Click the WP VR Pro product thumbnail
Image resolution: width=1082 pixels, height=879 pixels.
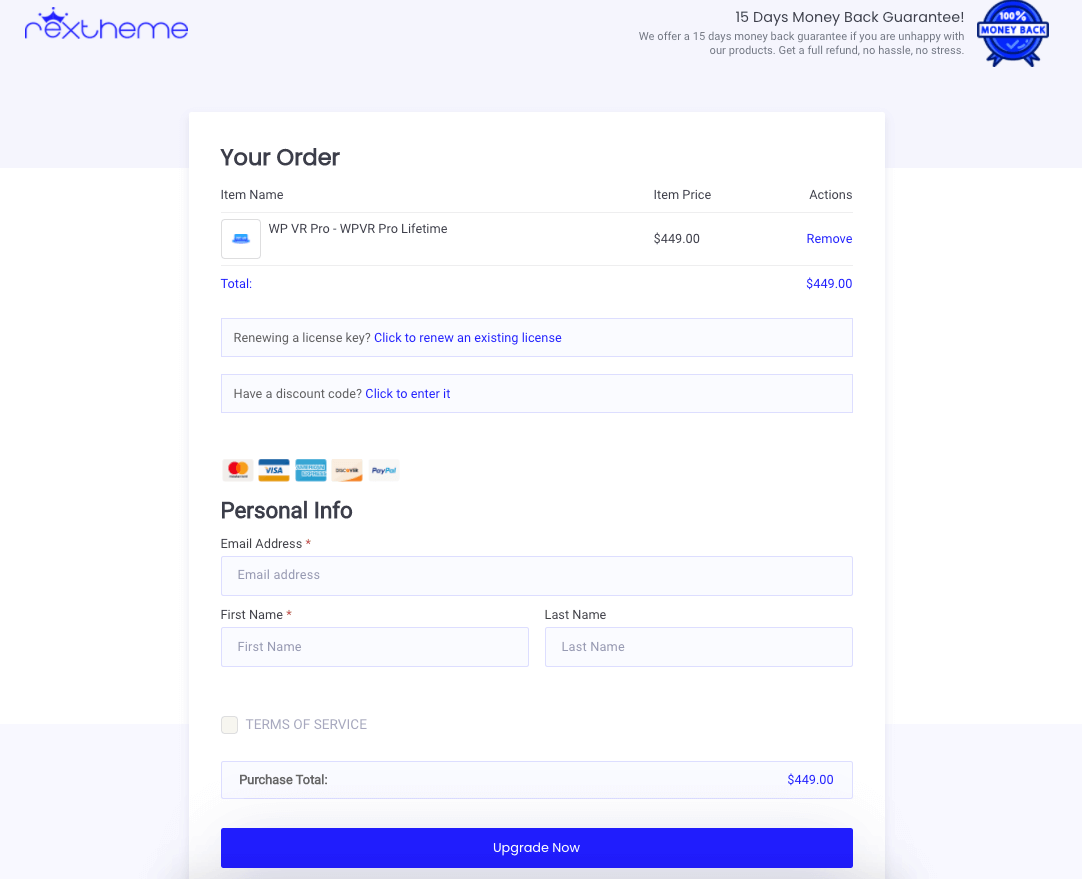pos(241,239)
